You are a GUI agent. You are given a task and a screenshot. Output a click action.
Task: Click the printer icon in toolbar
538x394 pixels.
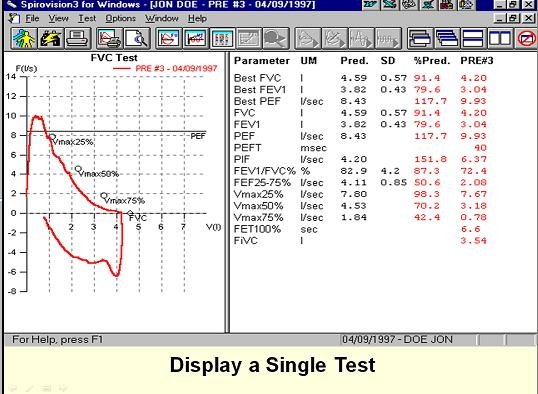pyautogui.click(x=78, y=38)
